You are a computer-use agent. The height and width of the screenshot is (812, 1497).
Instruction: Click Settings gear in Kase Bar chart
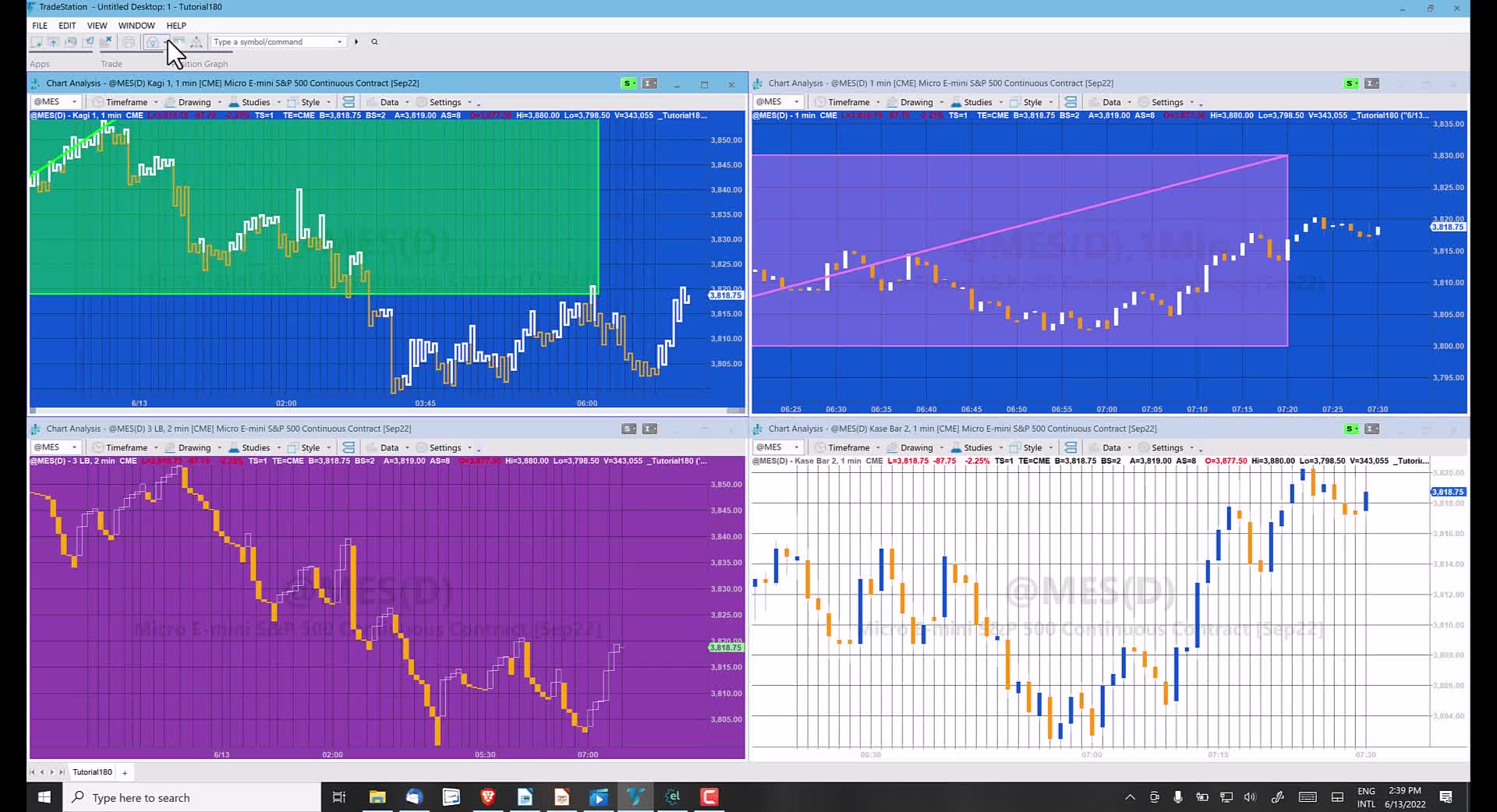(1144, 448)
